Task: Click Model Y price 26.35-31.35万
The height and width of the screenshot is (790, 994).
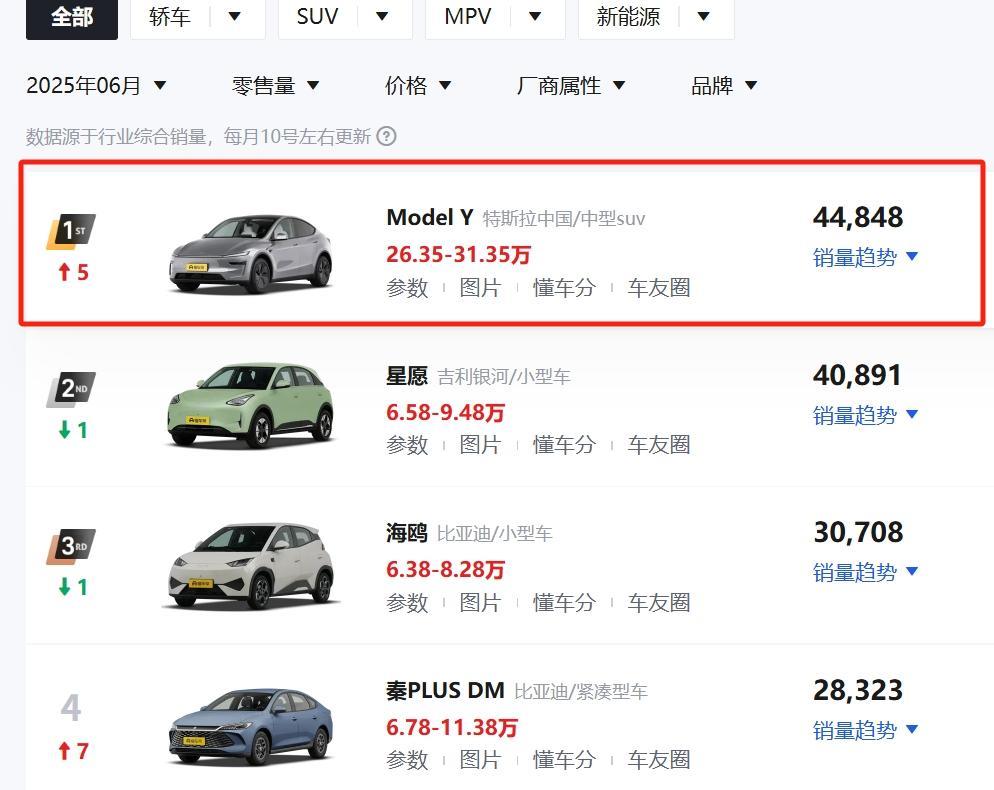Action: click(458, 254)
